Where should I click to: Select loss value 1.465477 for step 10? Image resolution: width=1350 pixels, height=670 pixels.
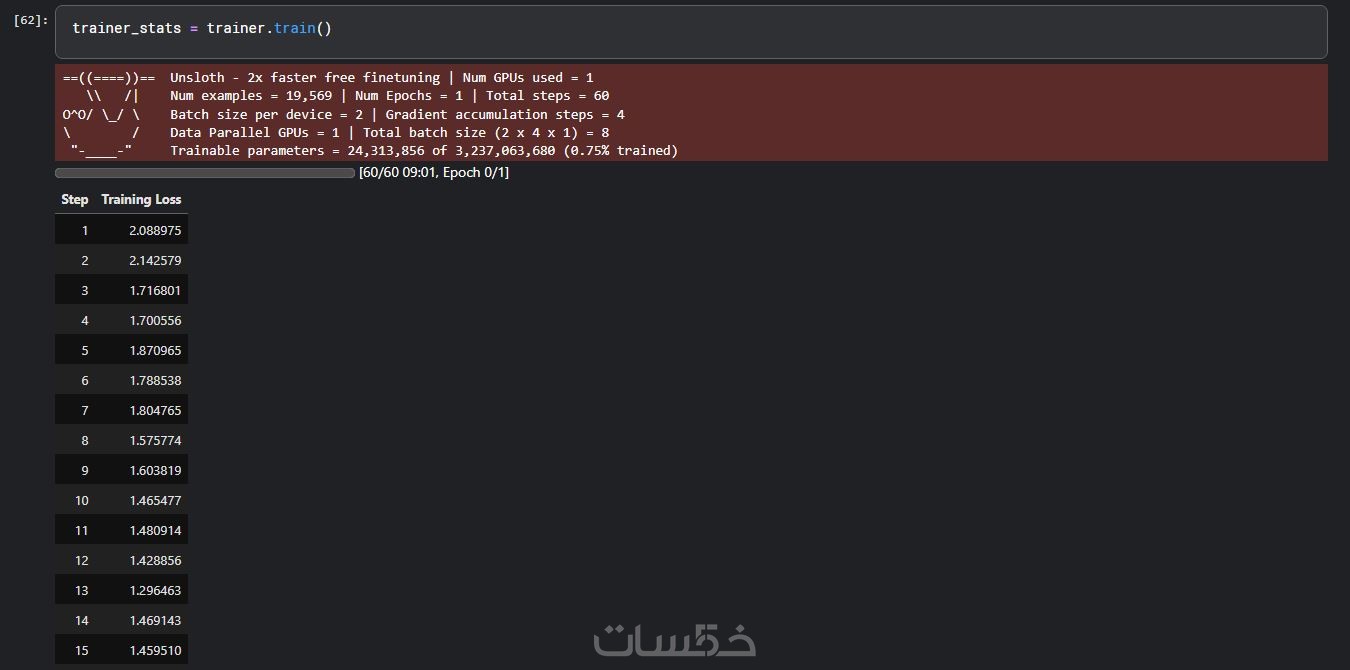coord(155,500)
